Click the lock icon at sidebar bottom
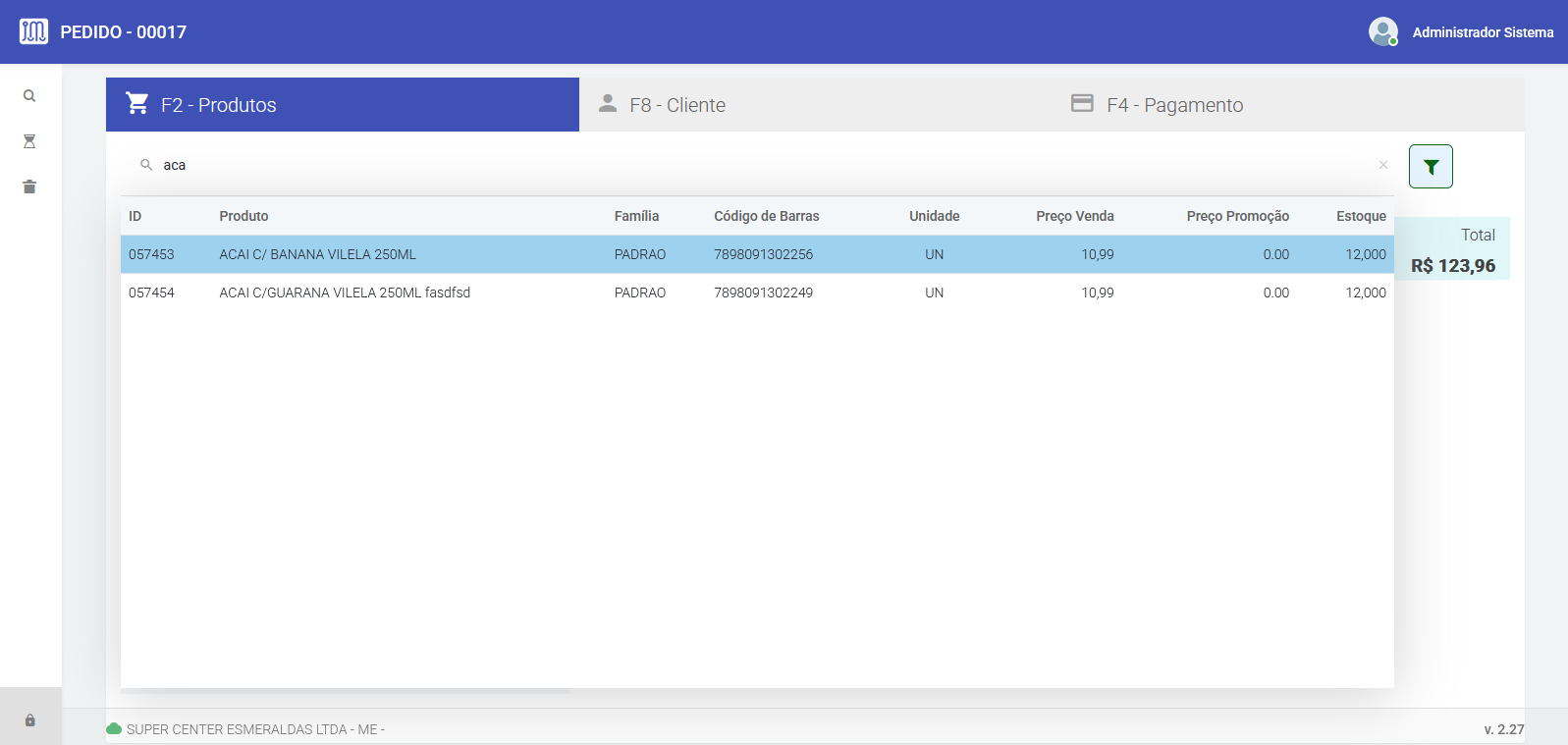Viewport: 1568px width, 745px height. (x=29, y=720)
